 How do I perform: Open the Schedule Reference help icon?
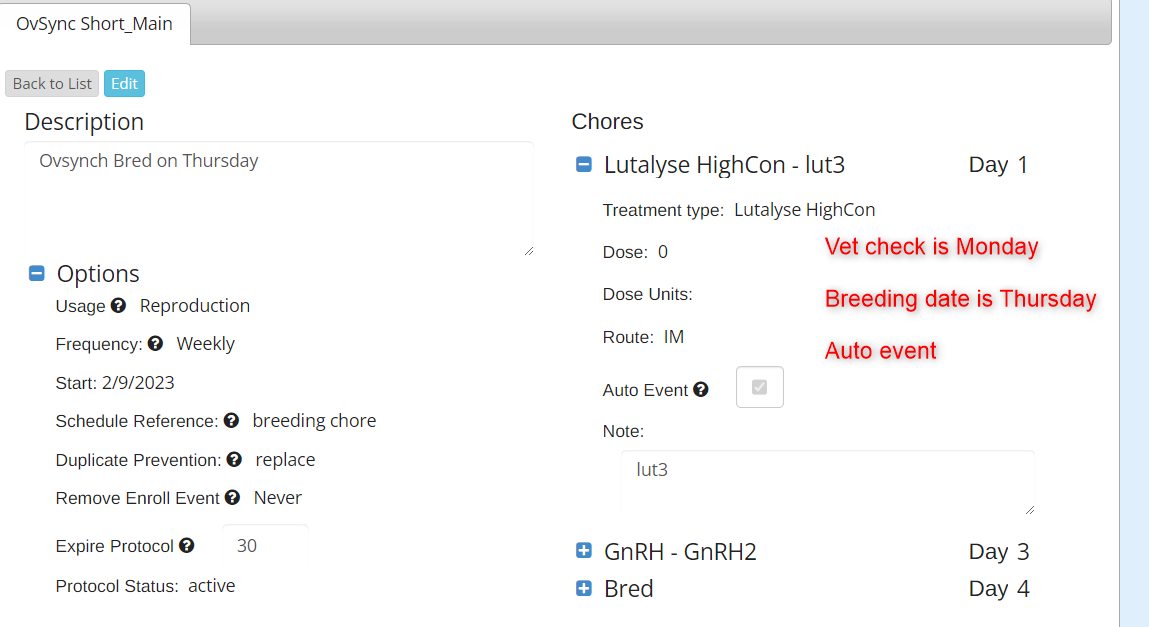coord(232,420)
